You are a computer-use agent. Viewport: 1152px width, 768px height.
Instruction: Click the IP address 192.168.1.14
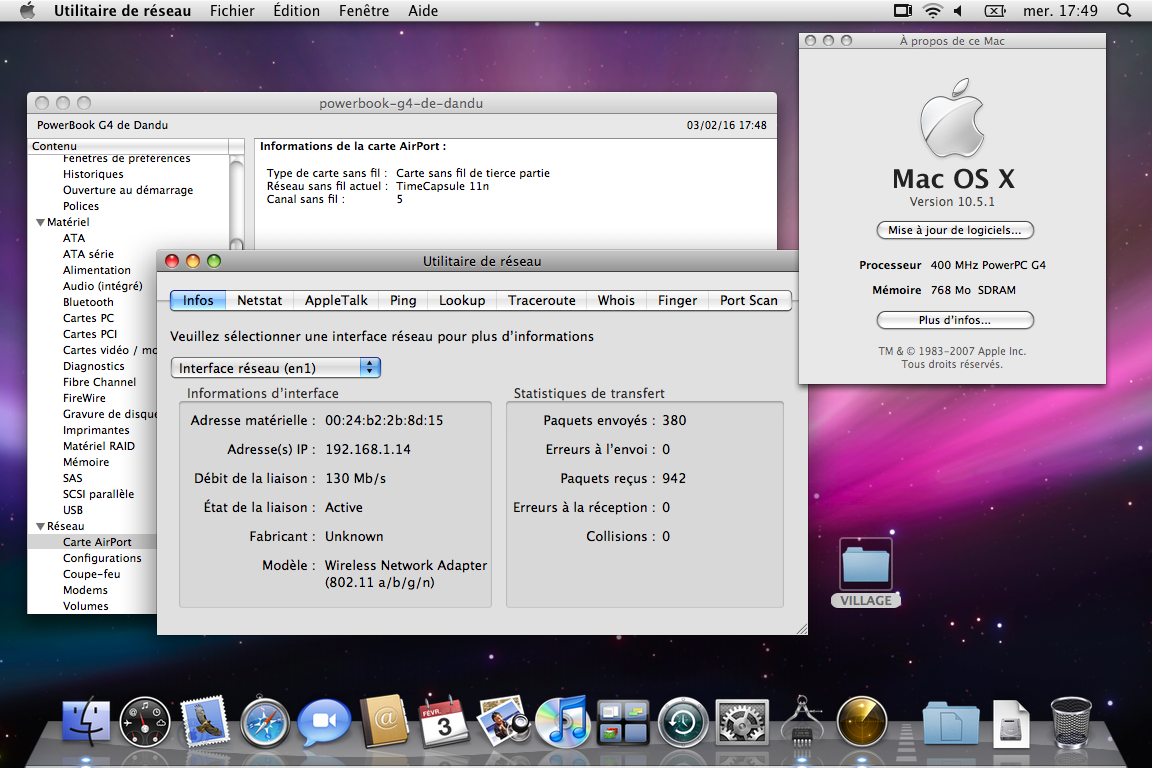pos(368,450)
